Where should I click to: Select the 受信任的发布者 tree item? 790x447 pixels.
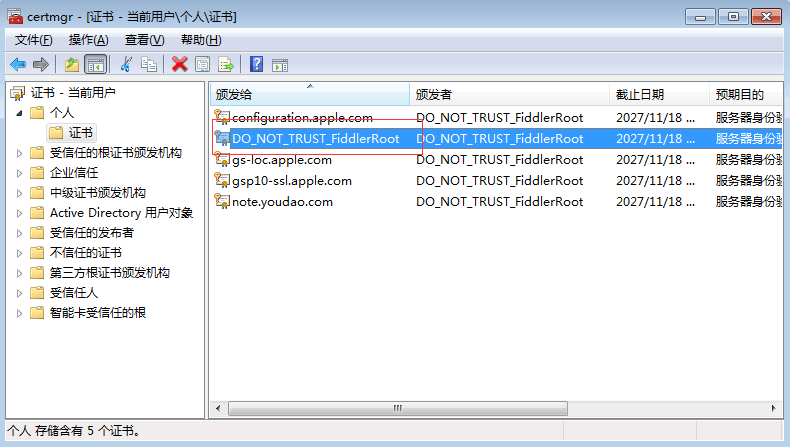click(x=92, y=233)
